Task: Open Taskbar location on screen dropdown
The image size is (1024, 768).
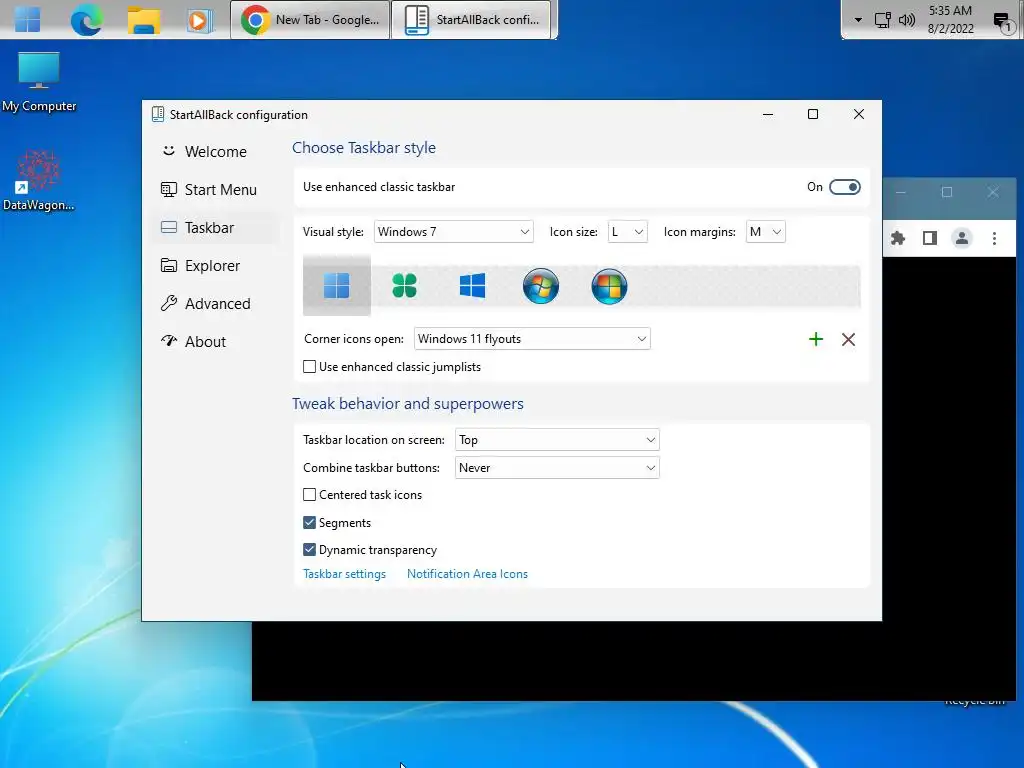Action: coord(557,440)
